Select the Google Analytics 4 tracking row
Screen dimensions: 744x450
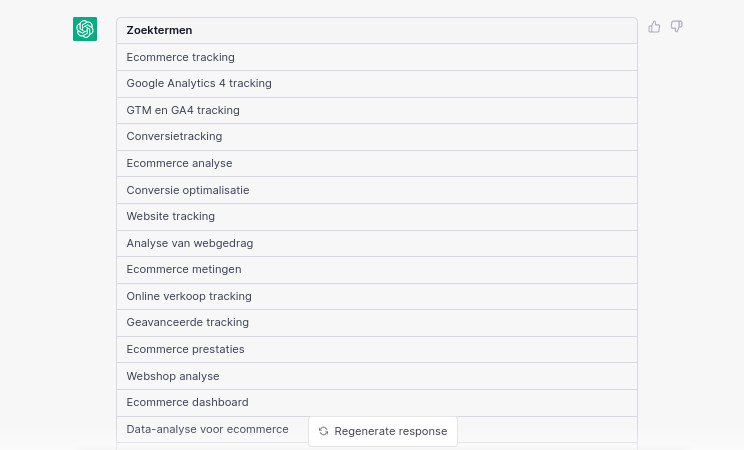coord(377,84)
